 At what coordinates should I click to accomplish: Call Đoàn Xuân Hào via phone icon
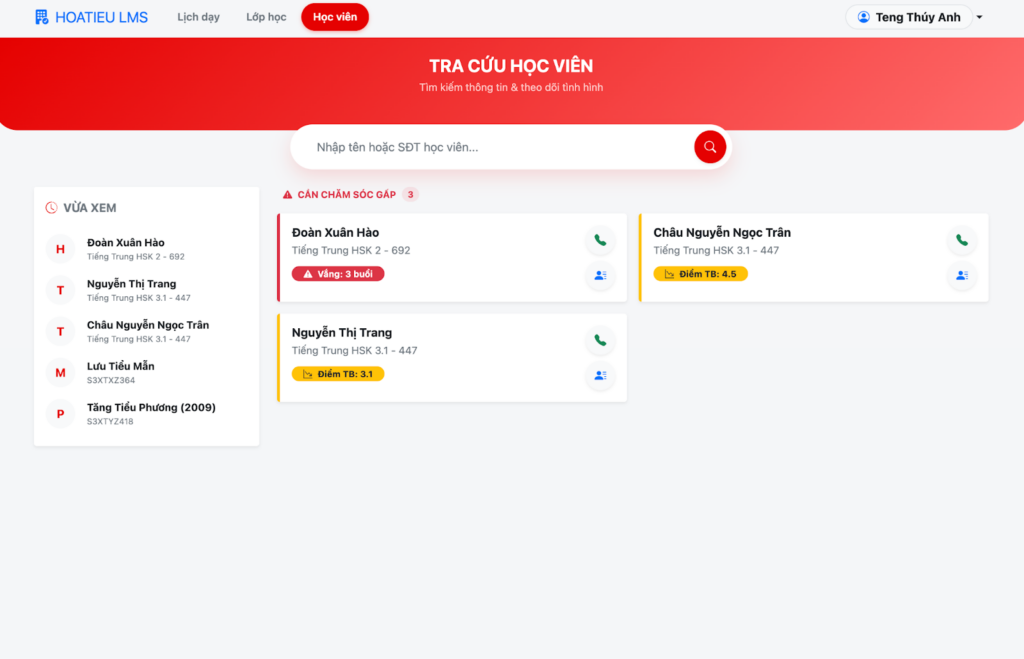pos(600,240)
